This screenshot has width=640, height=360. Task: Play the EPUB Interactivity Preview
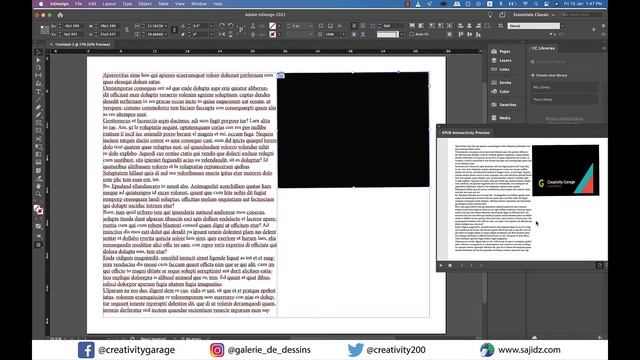click(x=441, y=265)
